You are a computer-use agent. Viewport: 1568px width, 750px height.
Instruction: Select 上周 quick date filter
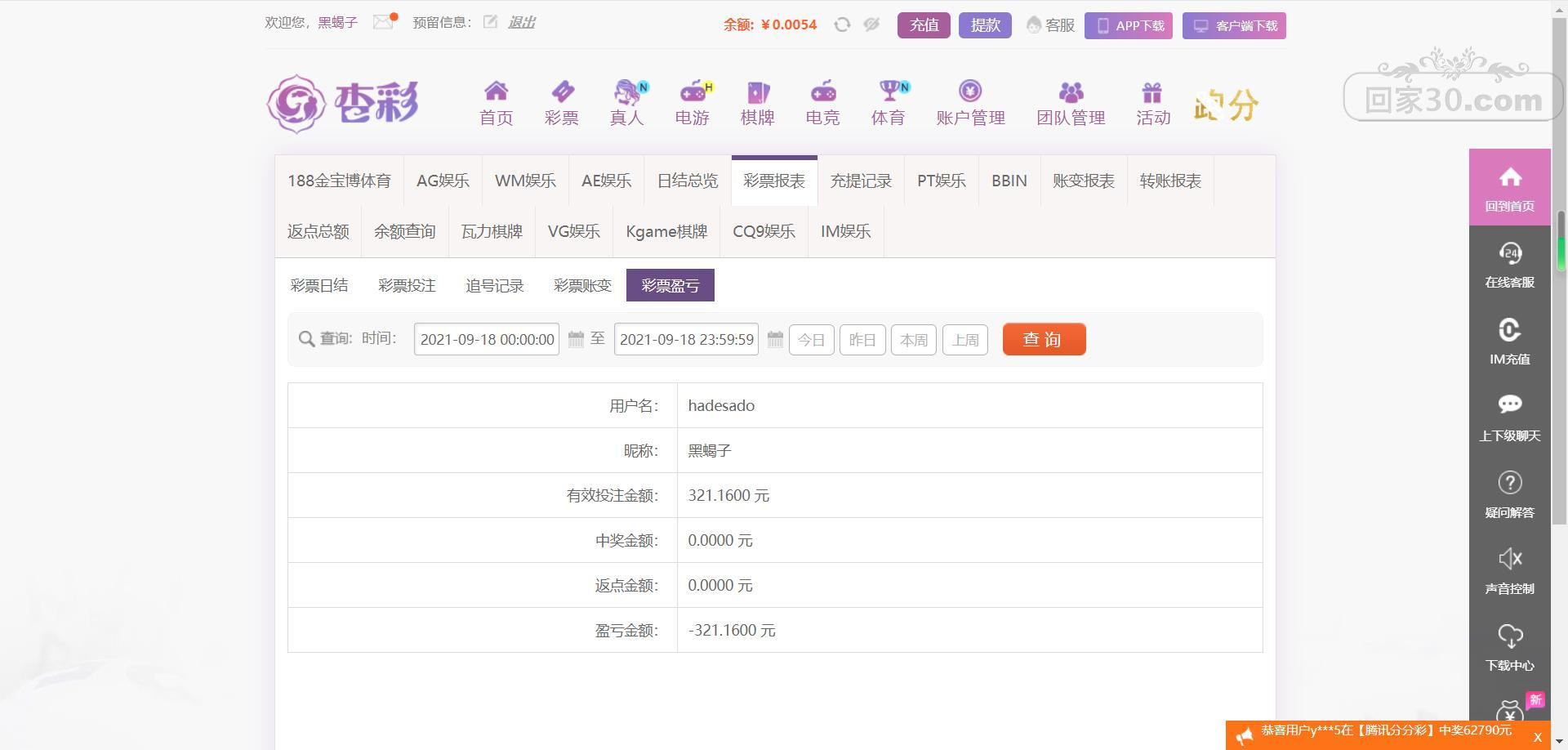point(965,339)
